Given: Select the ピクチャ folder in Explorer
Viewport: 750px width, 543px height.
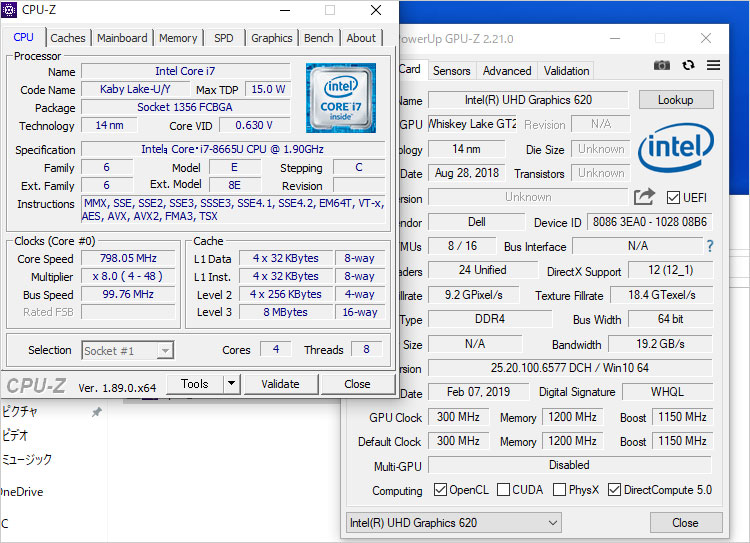Looking at the screenshot, I should [20, 411].
